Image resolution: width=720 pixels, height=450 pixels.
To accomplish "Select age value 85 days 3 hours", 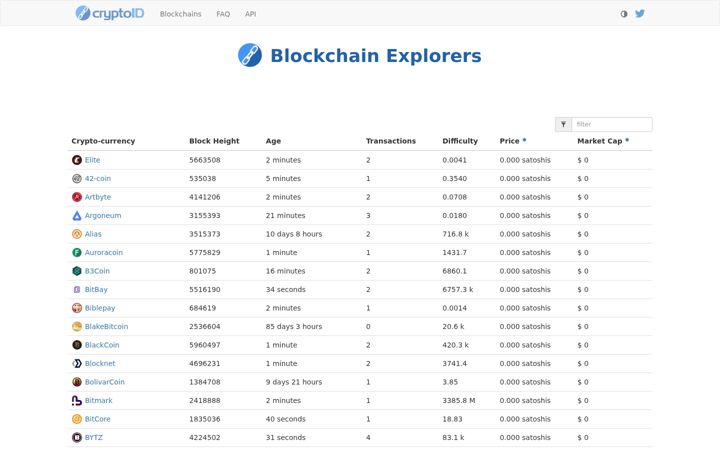I will pyautogui.click(x=294, y=326).
